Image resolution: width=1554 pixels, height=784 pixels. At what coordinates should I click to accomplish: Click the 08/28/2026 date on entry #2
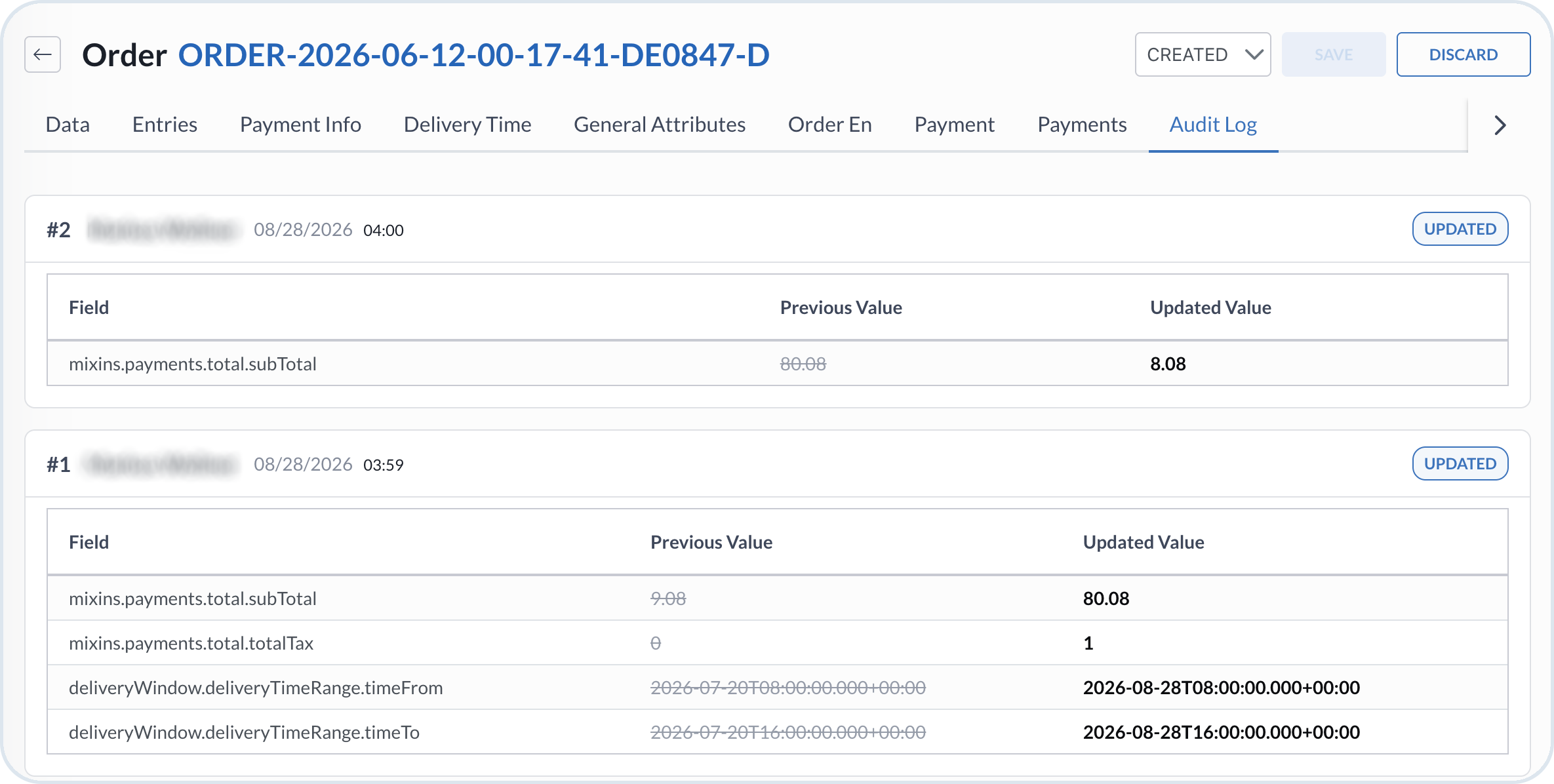pos(303,230)
